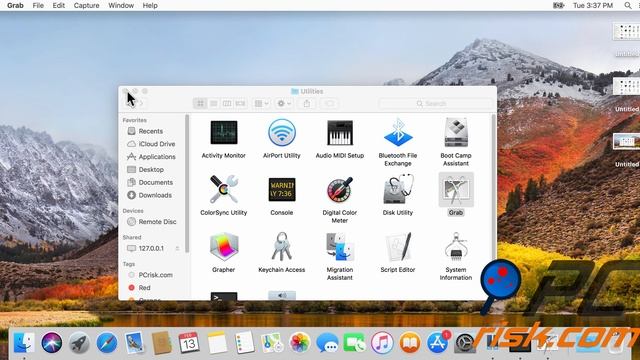Select iCloud Drive in the sidebar

point(156,144)
